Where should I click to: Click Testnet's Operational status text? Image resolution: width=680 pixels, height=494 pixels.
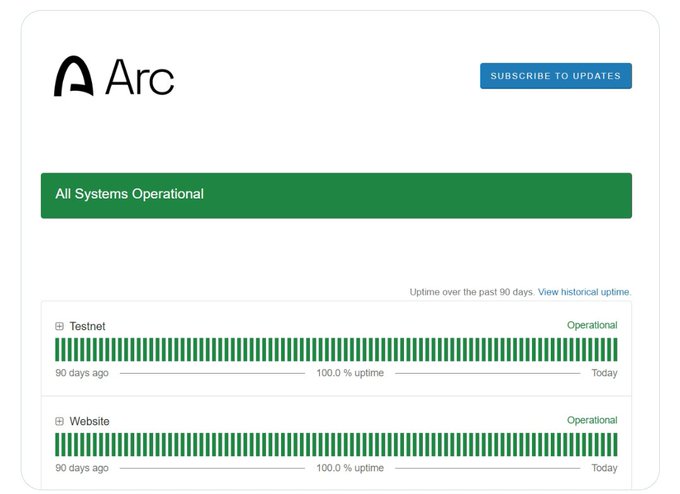click(592, 325)
